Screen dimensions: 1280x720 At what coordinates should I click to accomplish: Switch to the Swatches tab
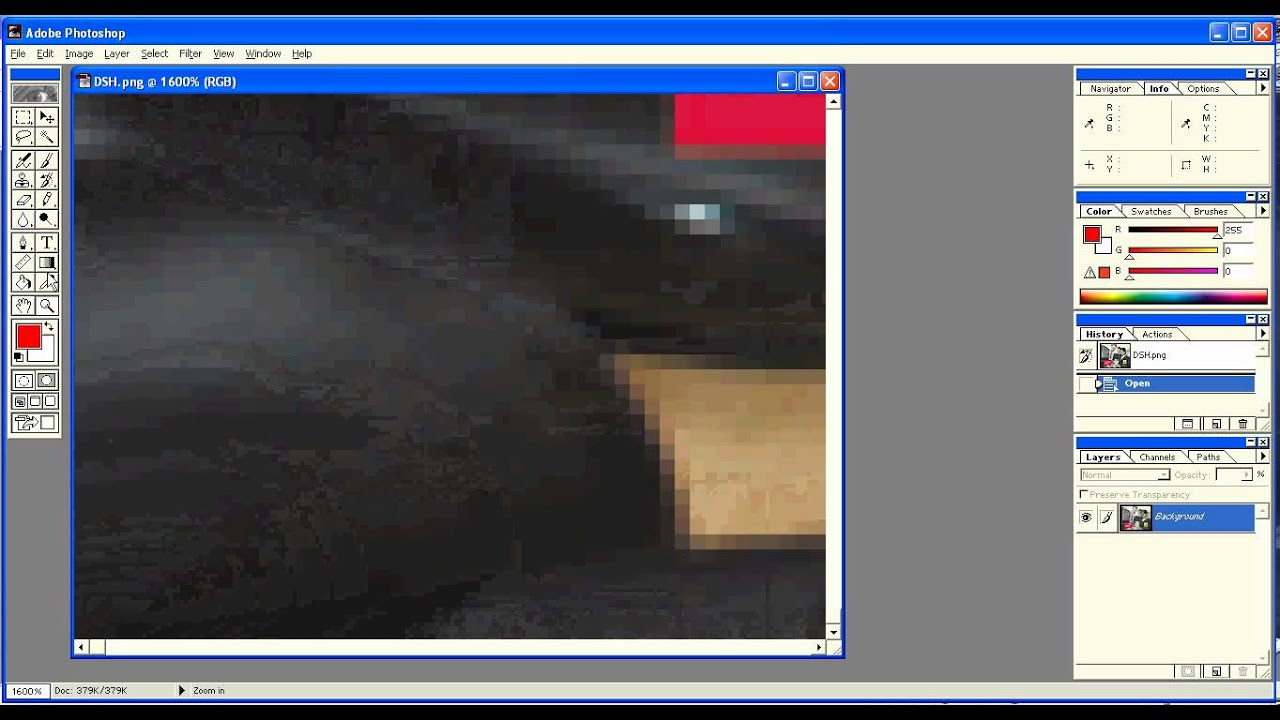(x=1151, y=212)
